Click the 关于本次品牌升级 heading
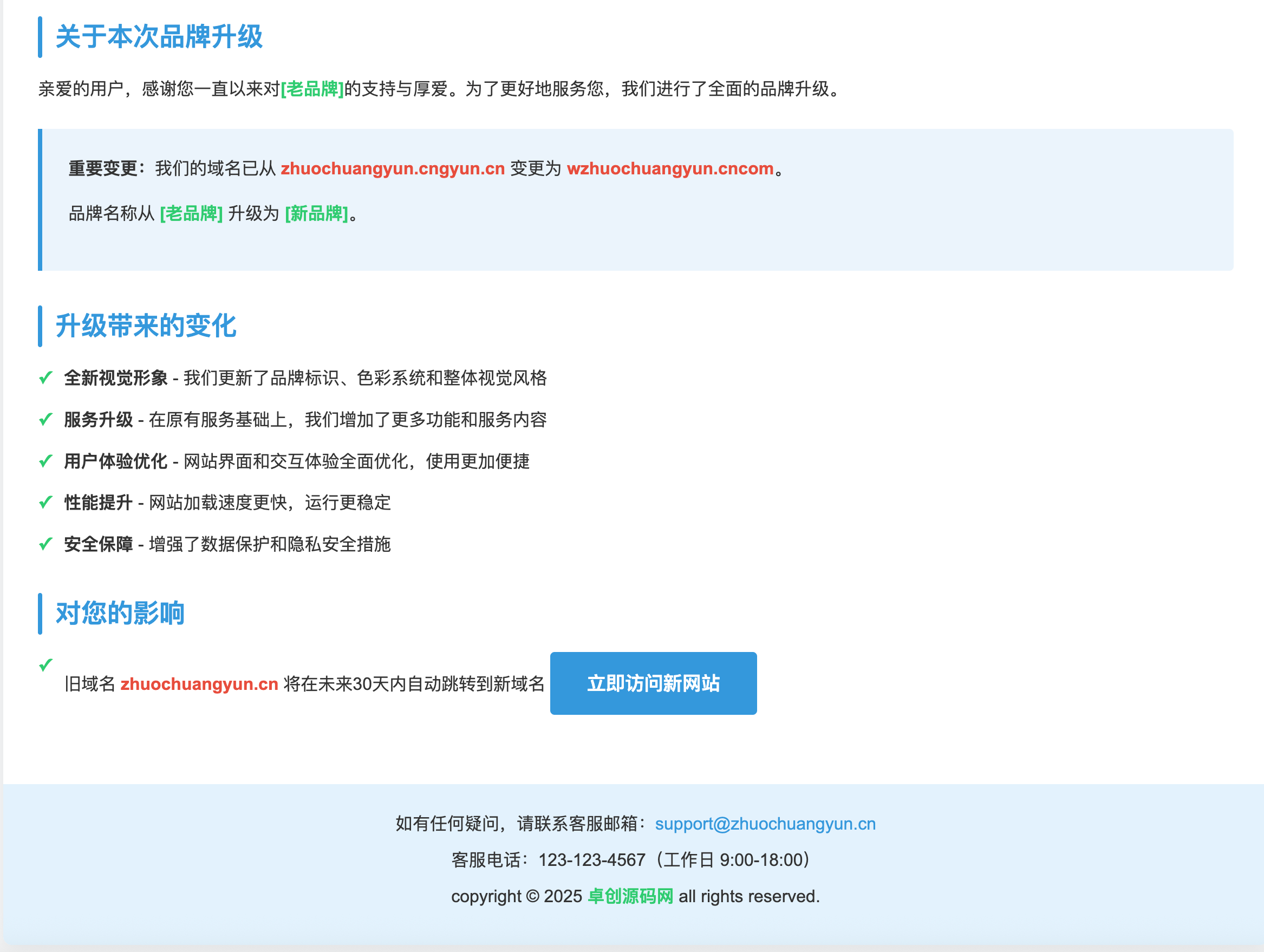 coord(158,38)
